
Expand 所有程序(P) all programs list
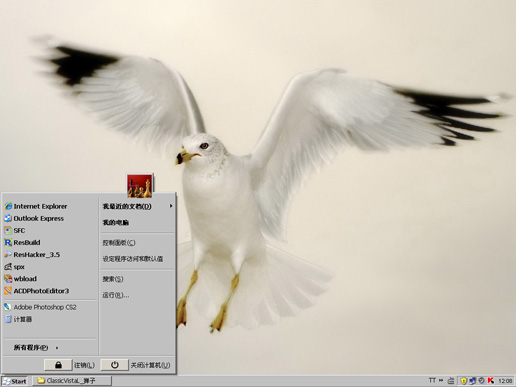pyautogui.click(x=49, y=348)
